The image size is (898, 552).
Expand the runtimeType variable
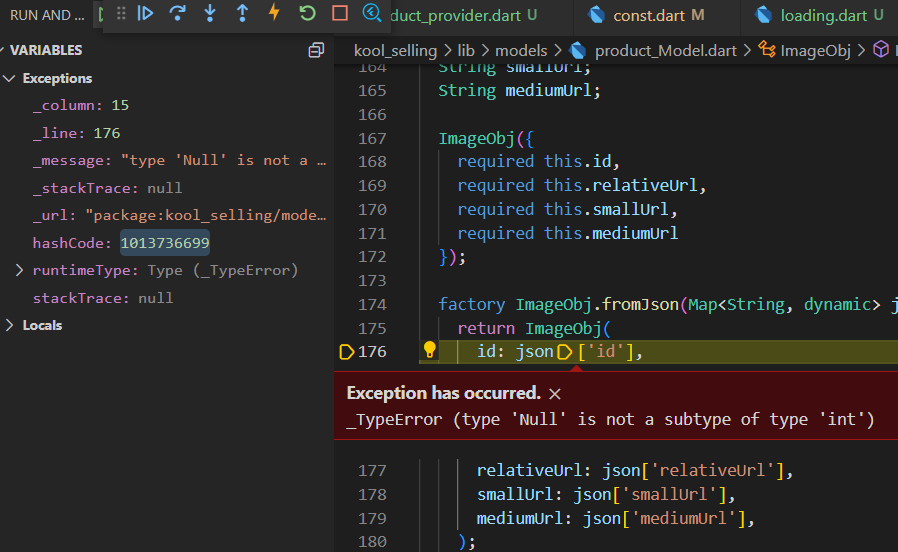19,270
